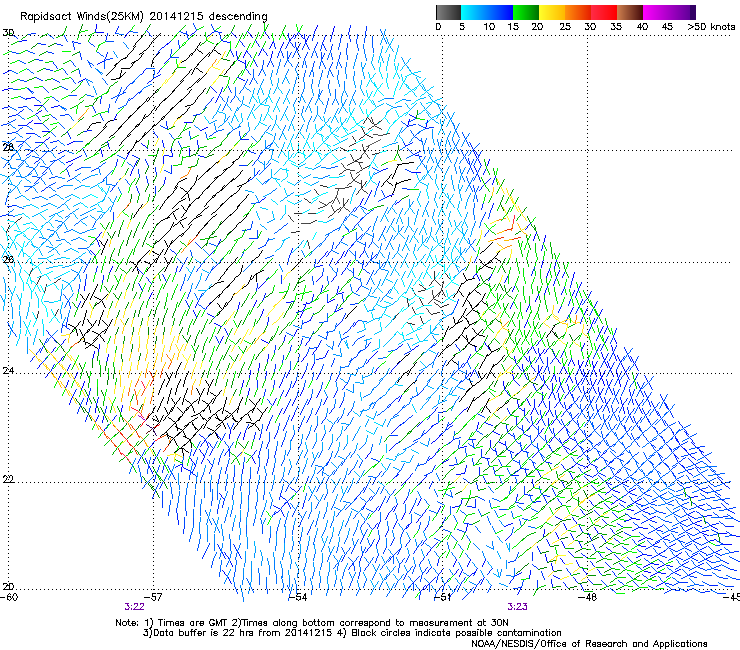Click the longitude '-60' axis label
This screenshot has height=650, width=740.
click(x=9, y=597)
